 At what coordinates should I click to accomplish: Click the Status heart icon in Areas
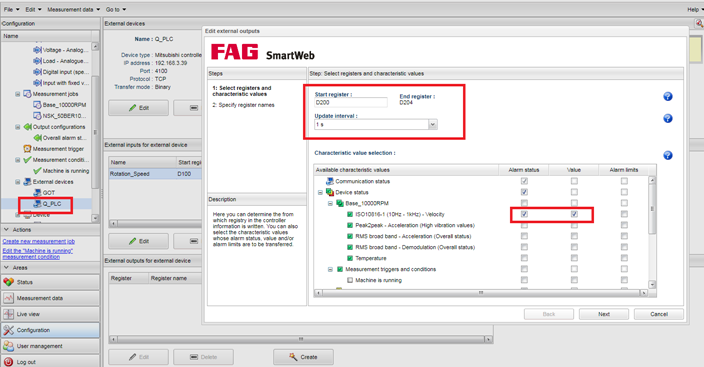click(8, 282)
